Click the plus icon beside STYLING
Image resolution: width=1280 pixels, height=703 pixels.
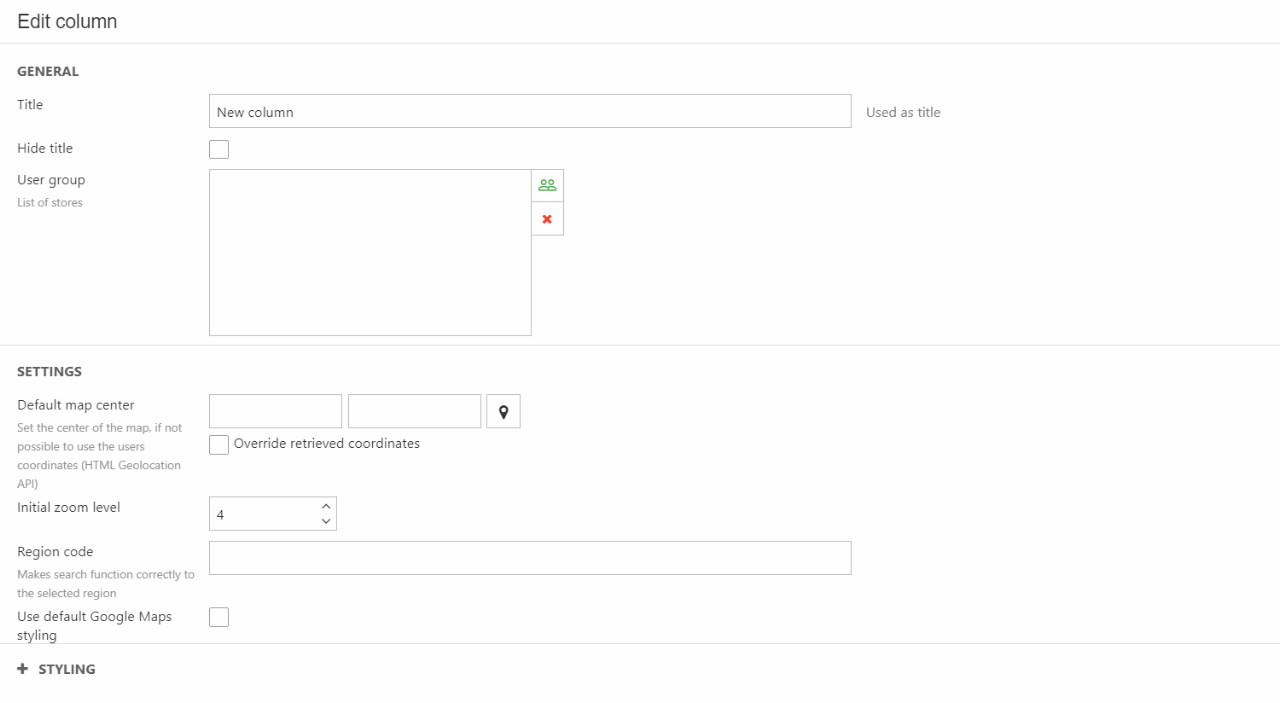[x=23, y=669]
